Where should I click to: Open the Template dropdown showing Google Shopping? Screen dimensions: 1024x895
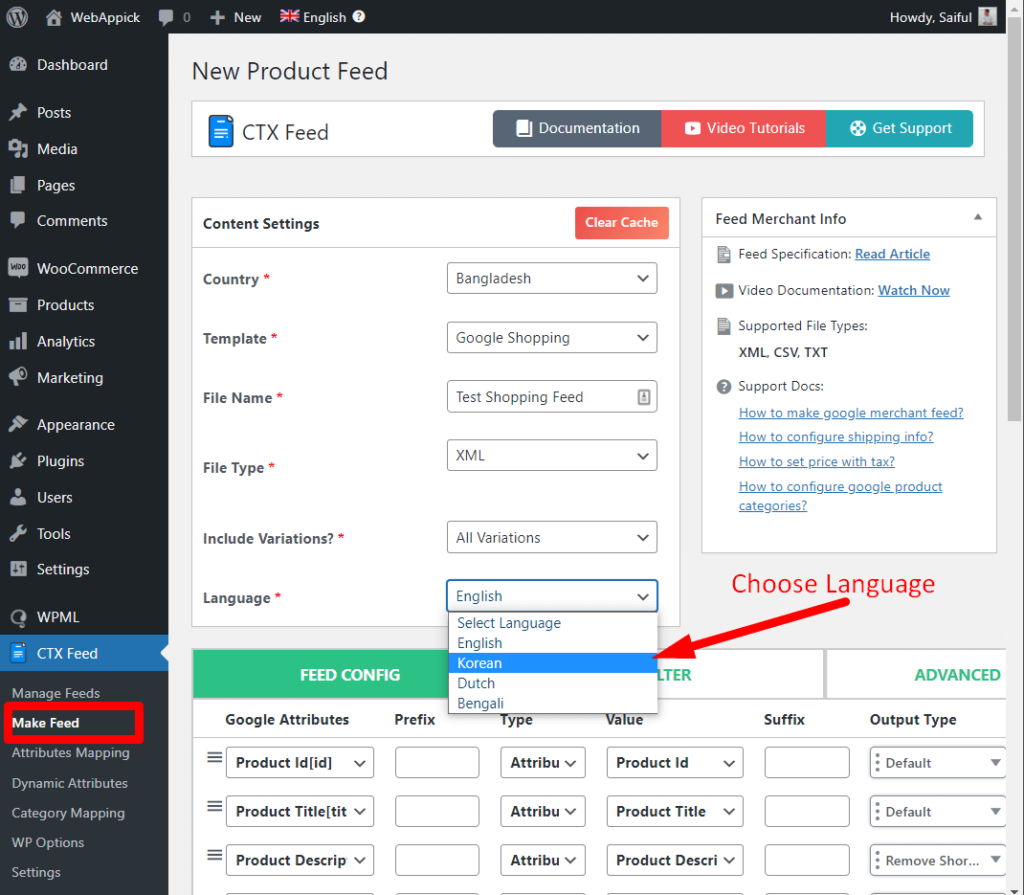point(552,338)
